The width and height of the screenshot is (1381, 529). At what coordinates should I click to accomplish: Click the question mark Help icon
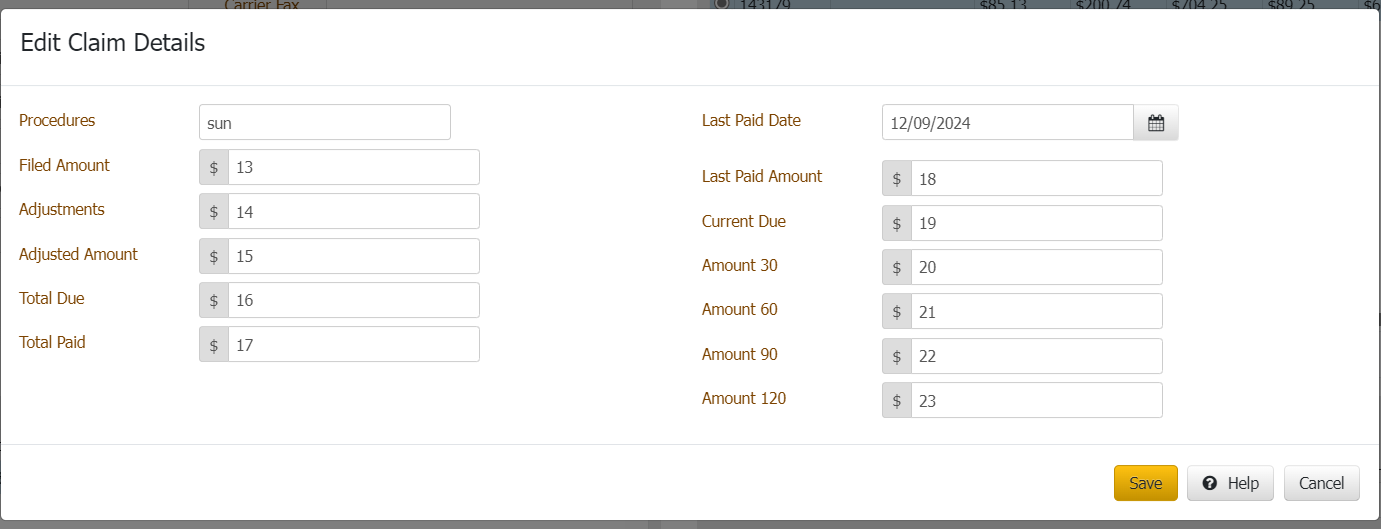point(1210,483)
